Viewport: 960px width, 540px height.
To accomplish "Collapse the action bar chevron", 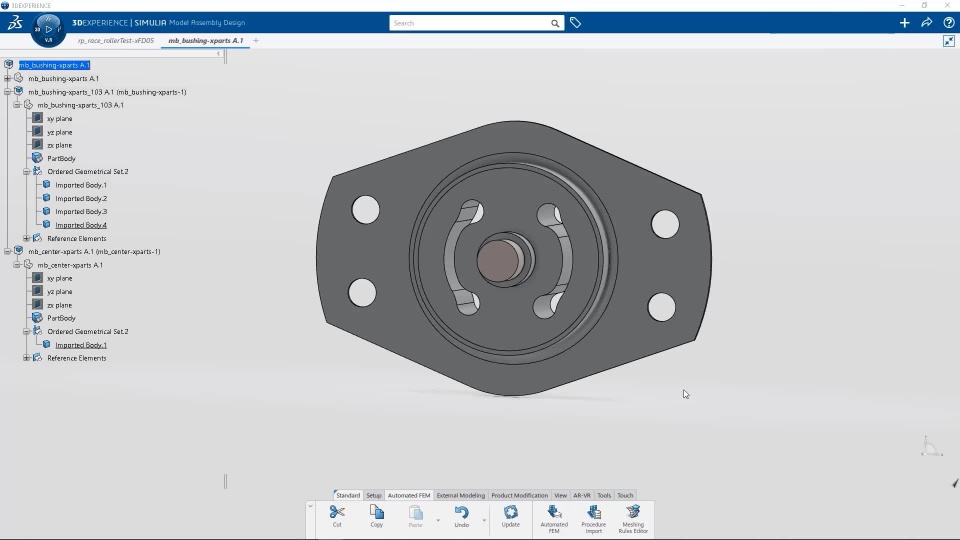I will [x=310, y=506].
